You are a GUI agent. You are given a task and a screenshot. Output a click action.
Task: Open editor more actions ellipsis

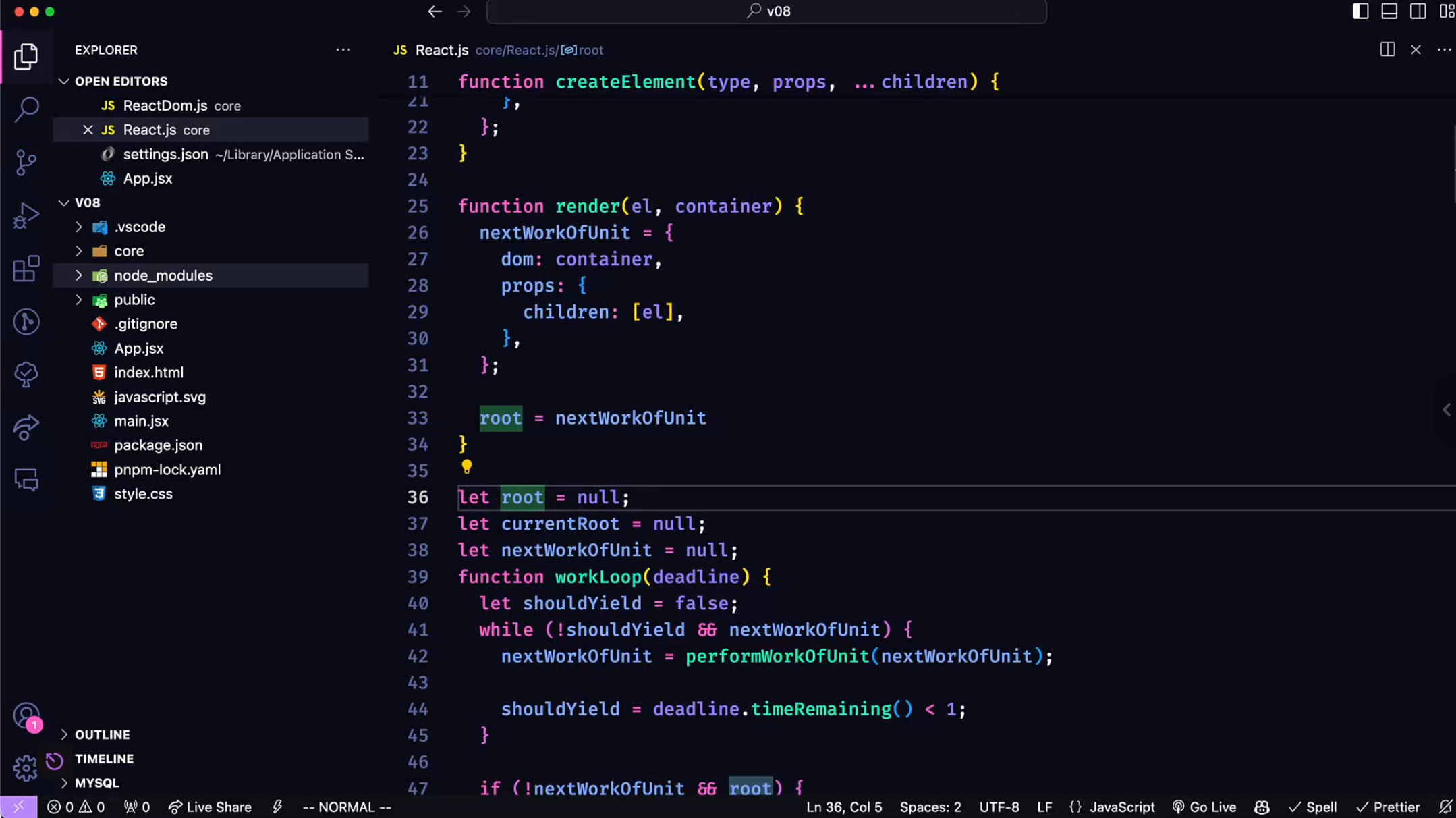(x=1444, y=49)
